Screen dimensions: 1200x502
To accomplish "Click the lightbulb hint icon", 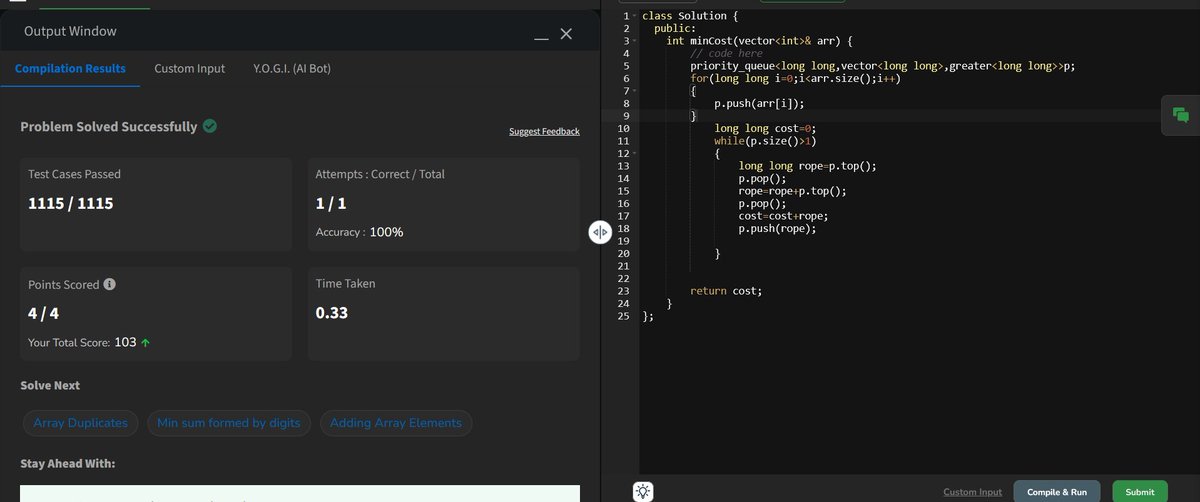I will point(643,491).
